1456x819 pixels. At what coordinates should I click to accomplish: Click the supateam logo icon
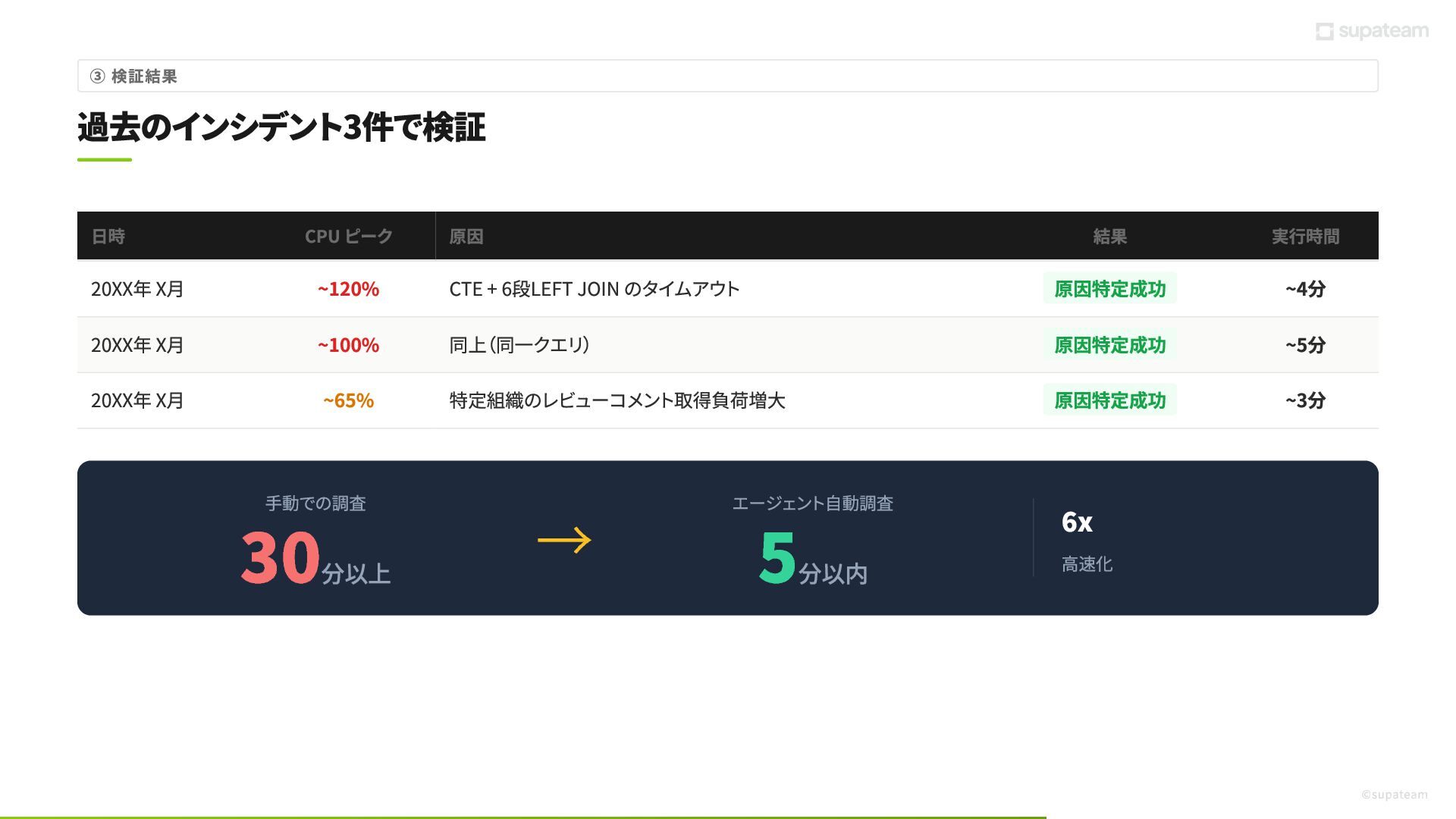pyautogui.click(x=1324, y=31)
